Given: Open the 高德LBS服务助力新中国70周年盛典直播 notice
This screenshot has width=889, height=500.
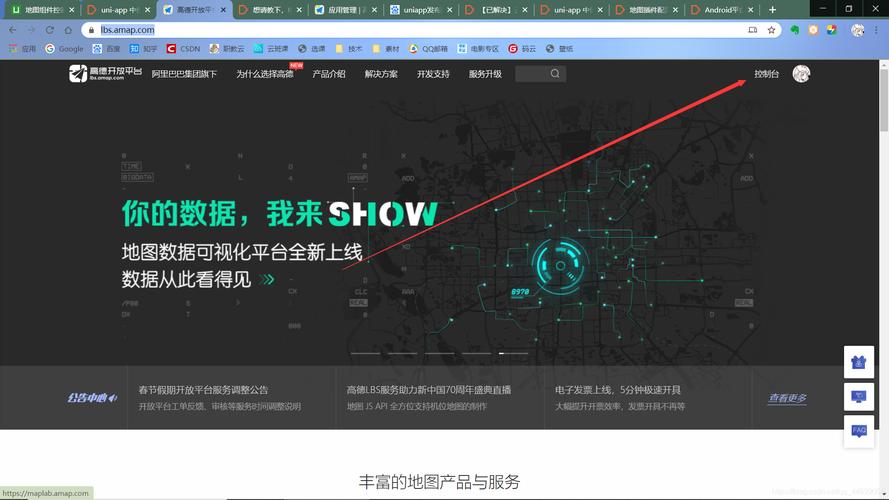Looking at the screenshot, I should [429, 390].
